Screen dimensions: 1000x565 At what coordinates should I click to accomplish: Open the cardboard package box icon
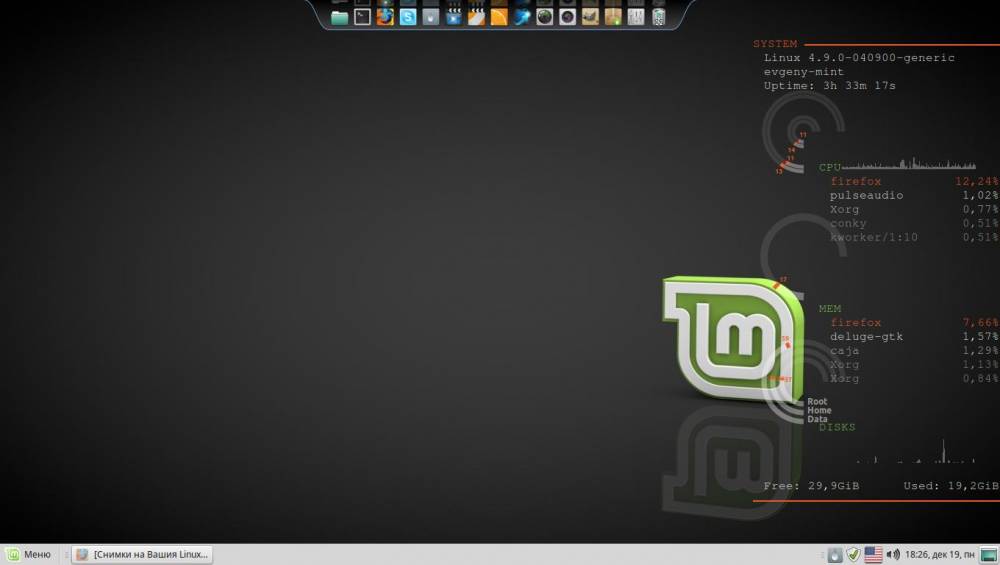[613, 17]
